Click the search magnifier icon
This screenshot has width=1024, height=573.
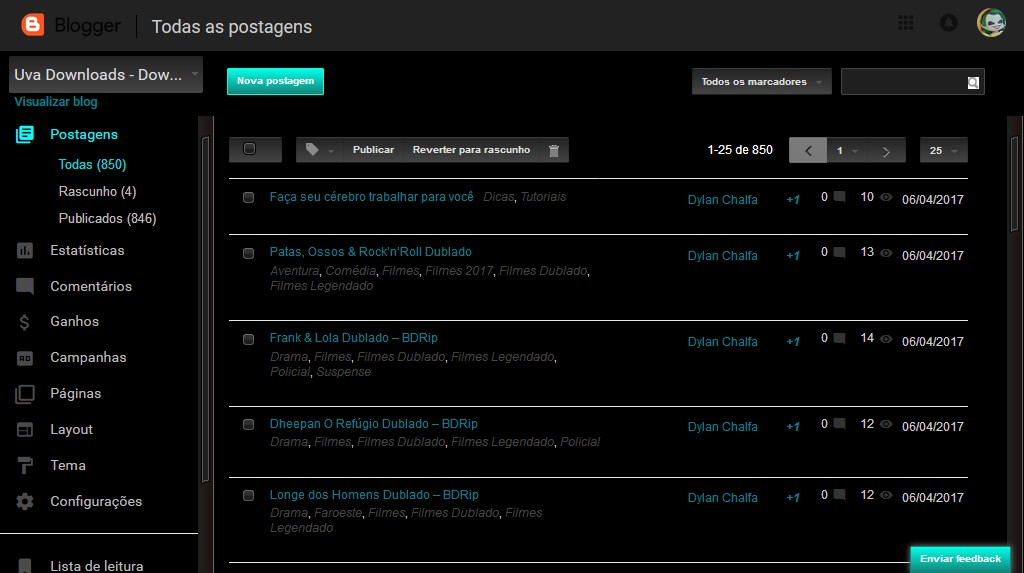(973, 83)
